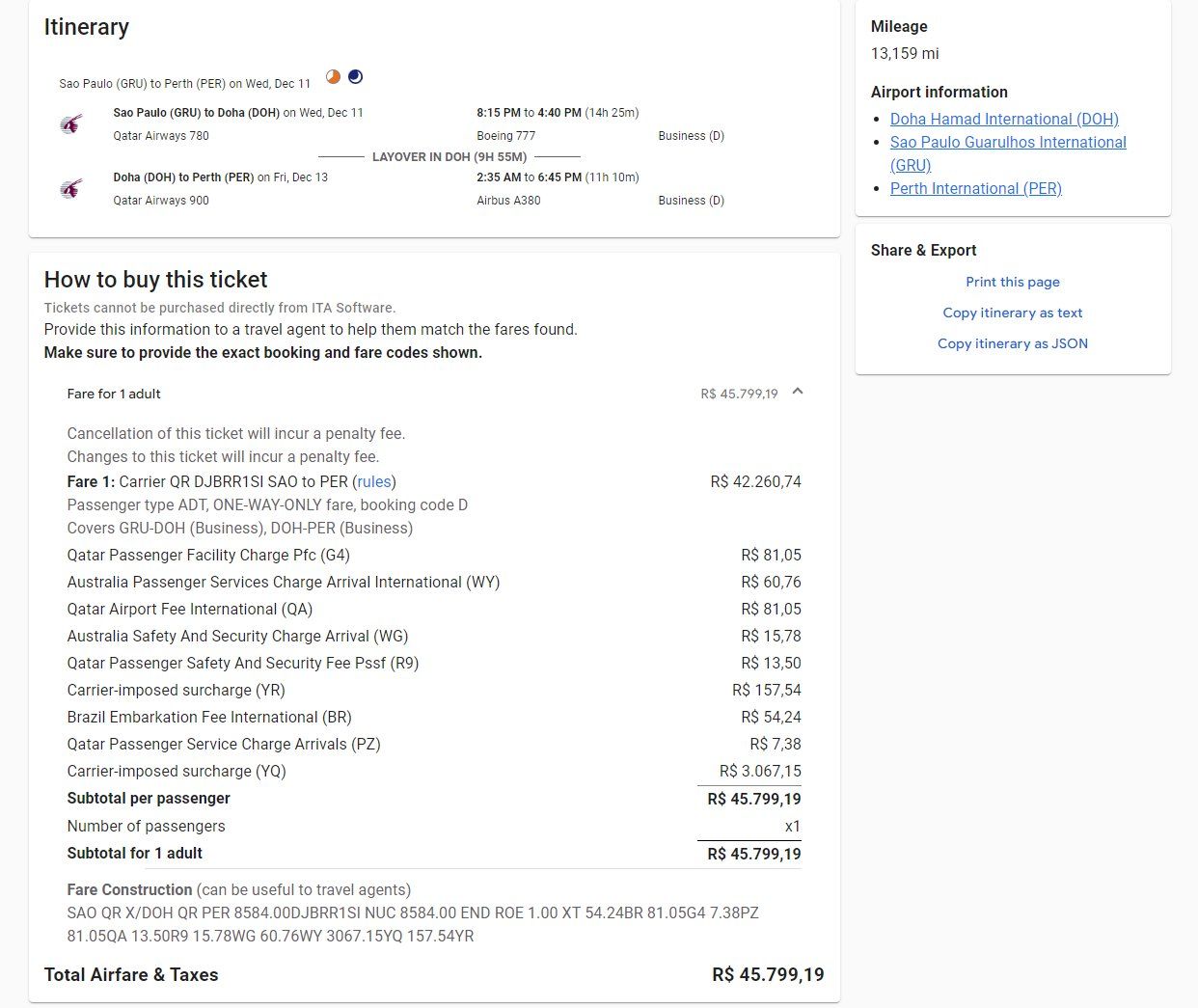Click Qatar Passenger Service Charge Arrivals (PZ)
This screenshot has width=1198, height=1008.
[x=224, y=744]
